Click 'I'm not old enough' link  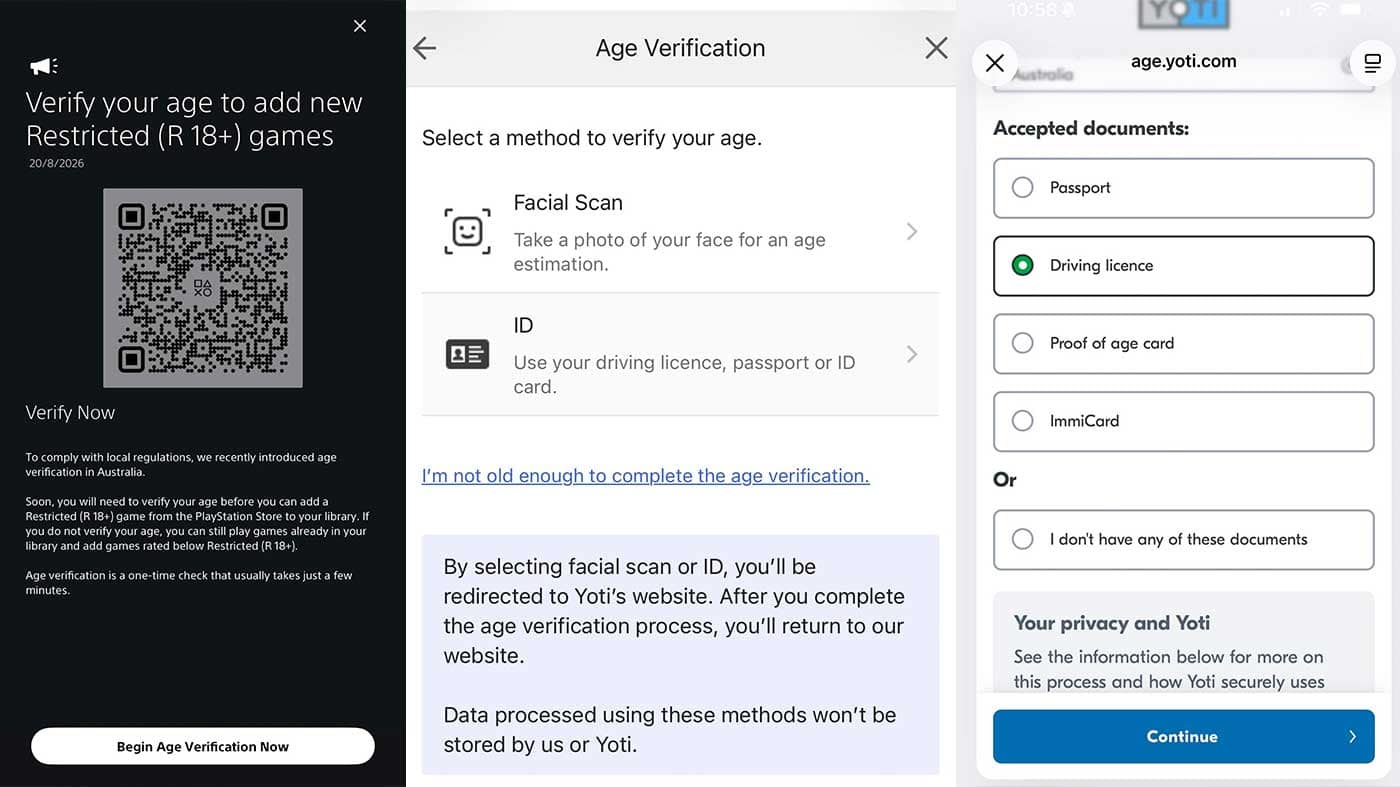[x=646, y=476]
